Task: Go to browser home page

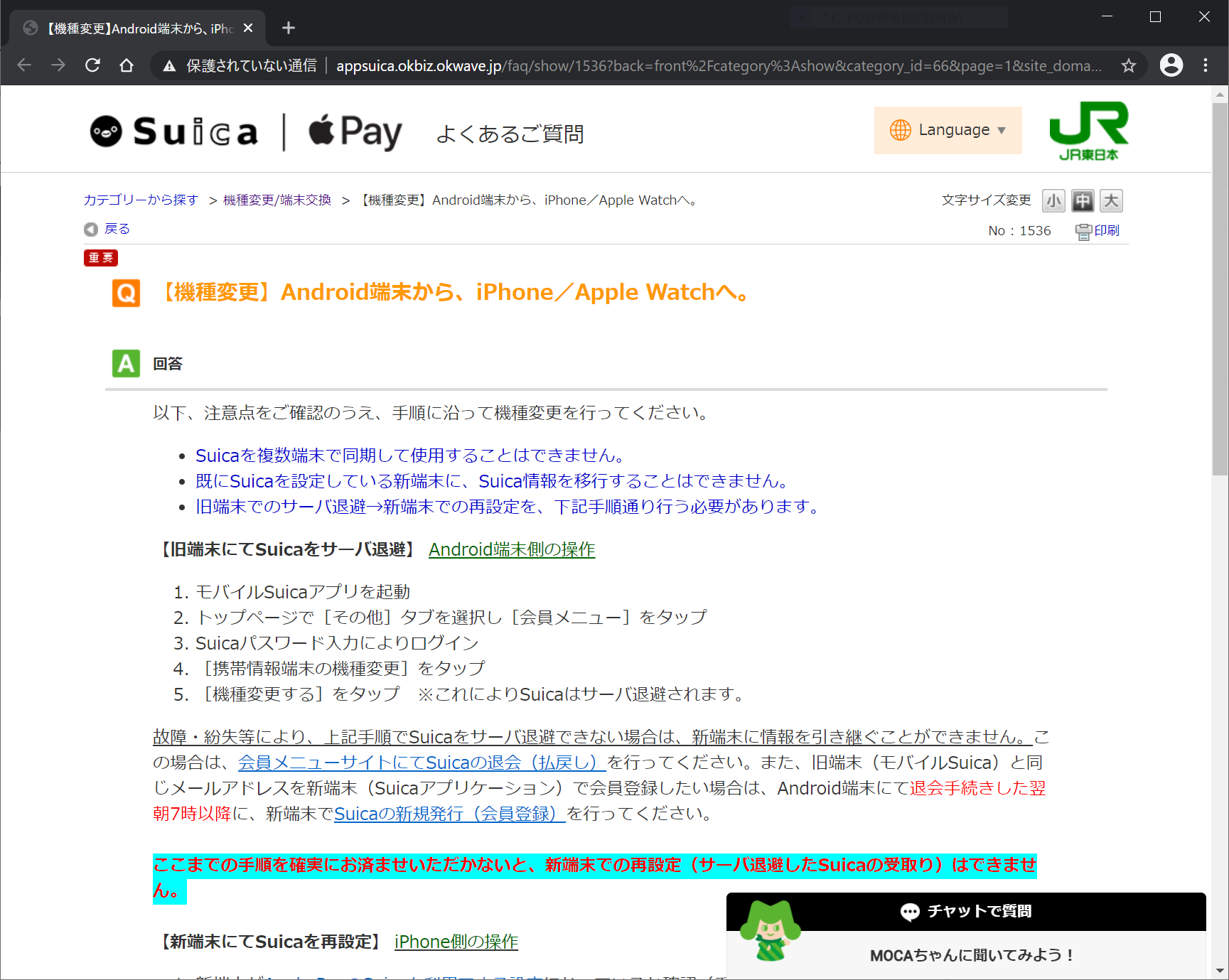Action: click(x=127, y=65)
